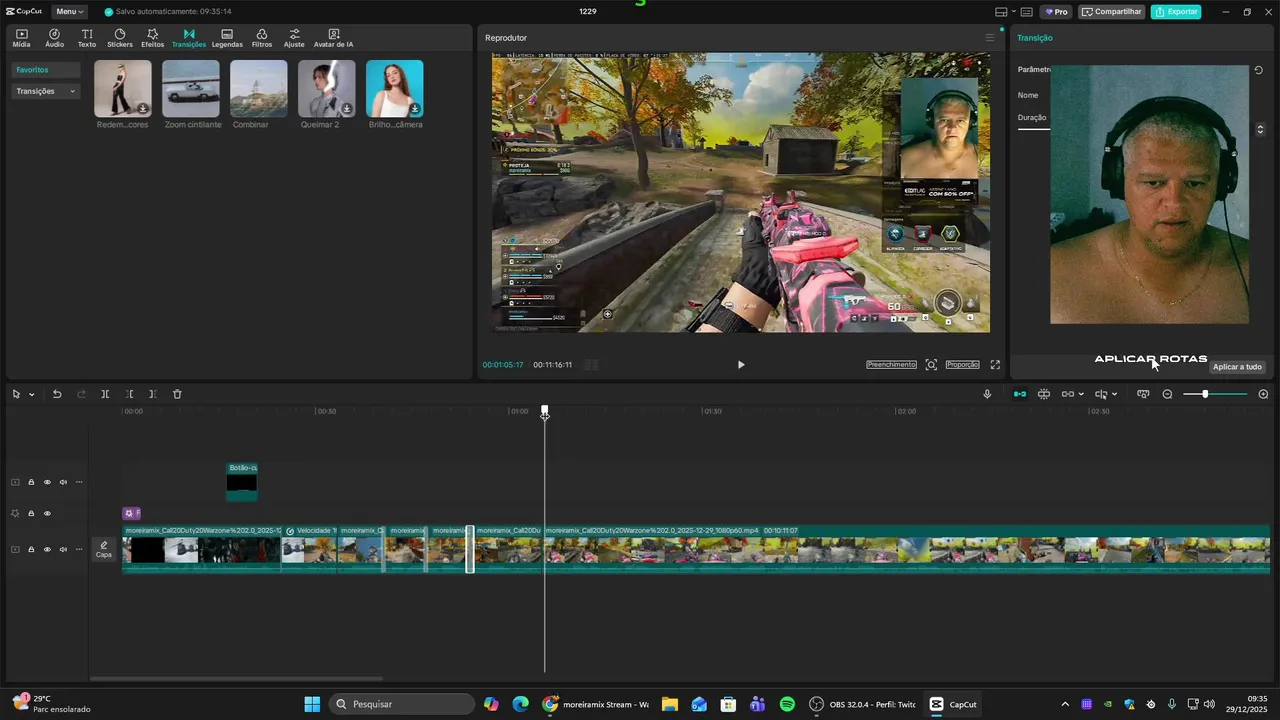1280x720 pixels.
Task: Open the selection tool dropdown arrow
Action: point(31,394)
